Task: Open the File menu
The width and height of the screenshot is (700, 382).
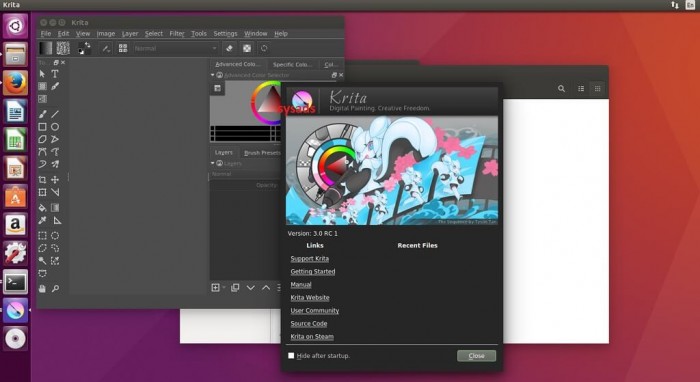Action: tap(46, 33)
